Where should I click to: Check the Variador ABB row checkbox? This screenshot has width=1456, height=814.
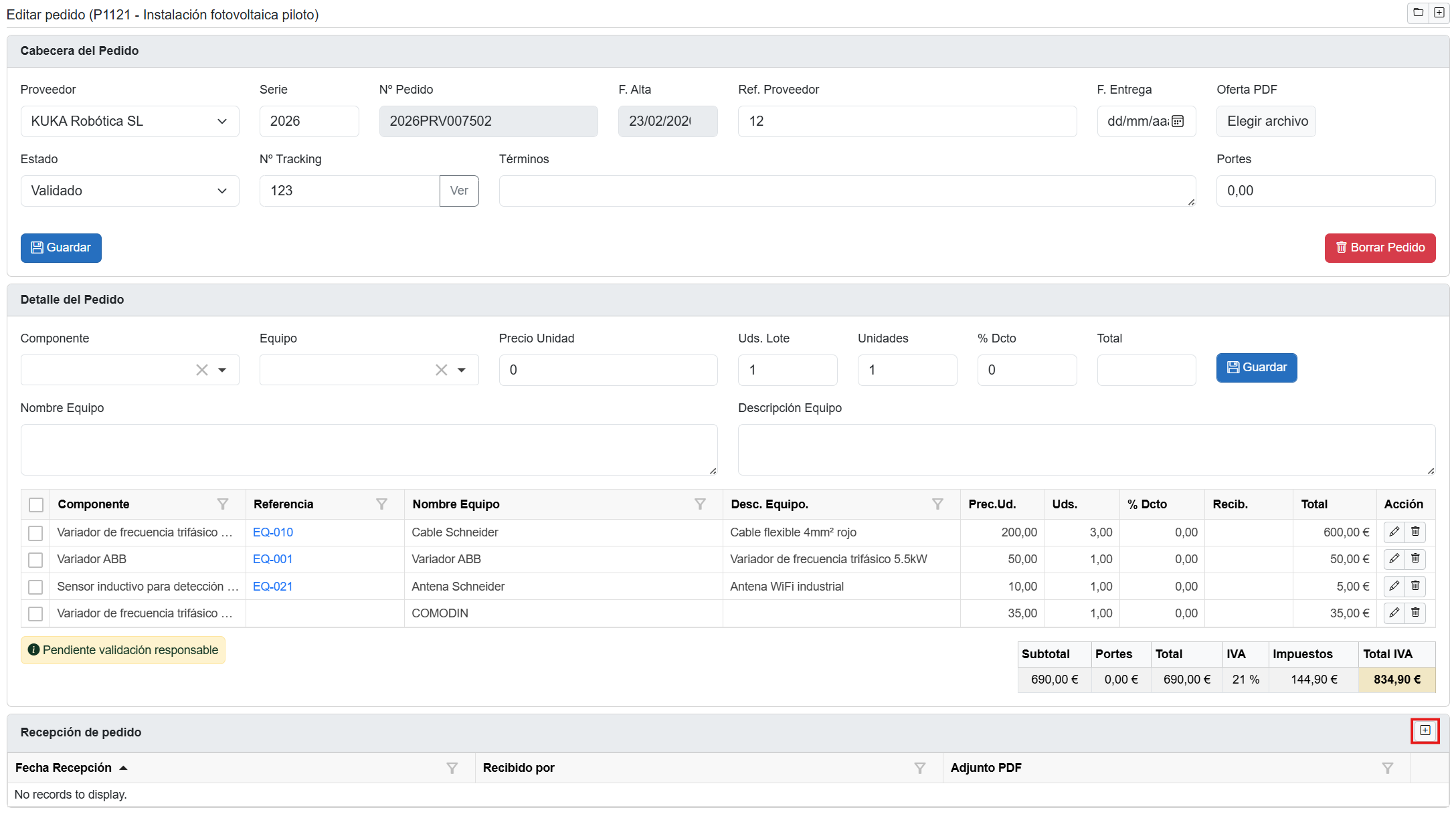pos(35,560)
